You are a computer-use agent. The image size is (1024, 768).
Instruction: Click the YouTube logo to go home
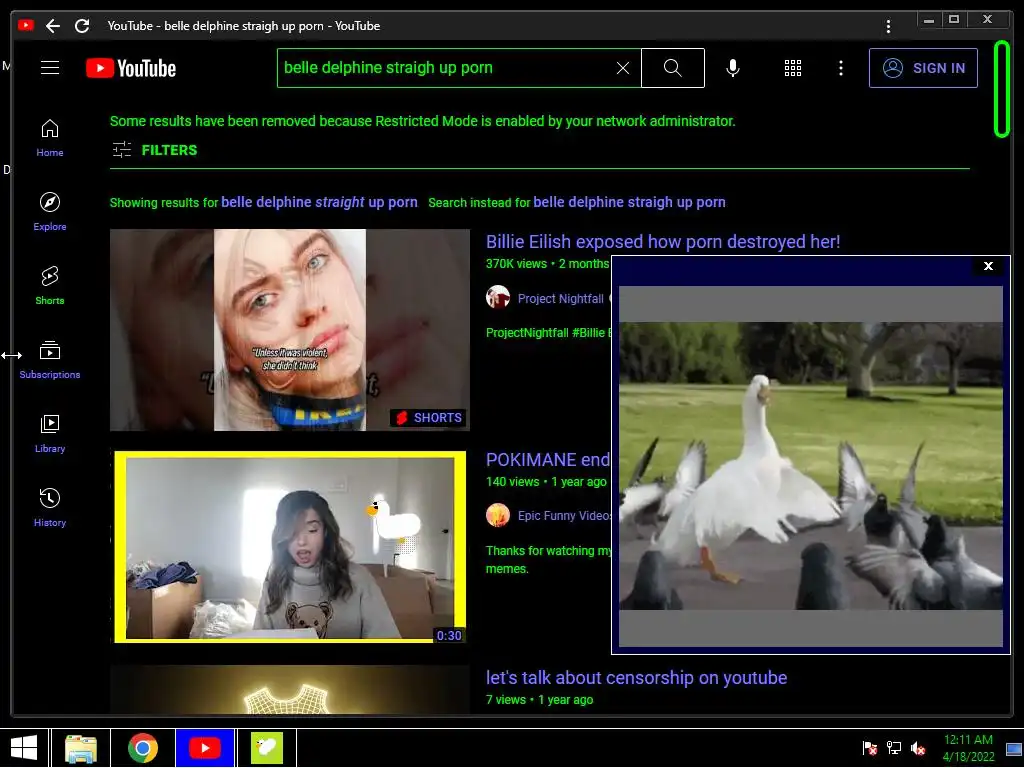coord(131,68)
